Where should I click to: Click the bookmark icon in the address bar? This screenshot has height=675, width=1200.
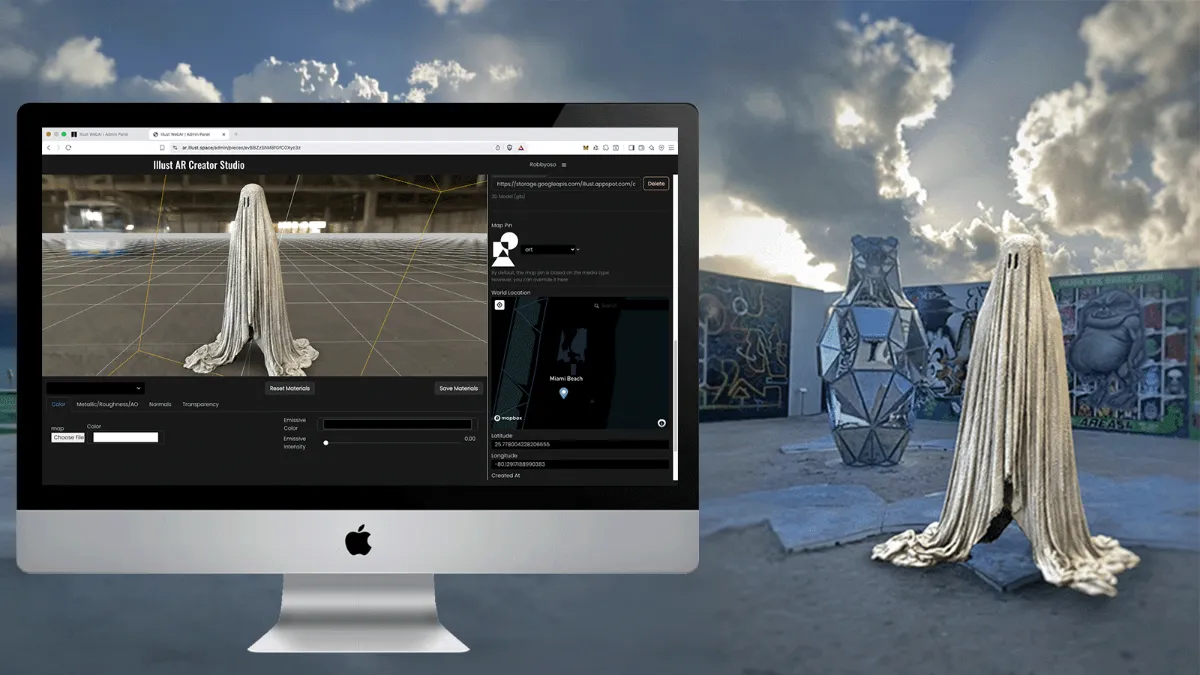pos(163,147)
